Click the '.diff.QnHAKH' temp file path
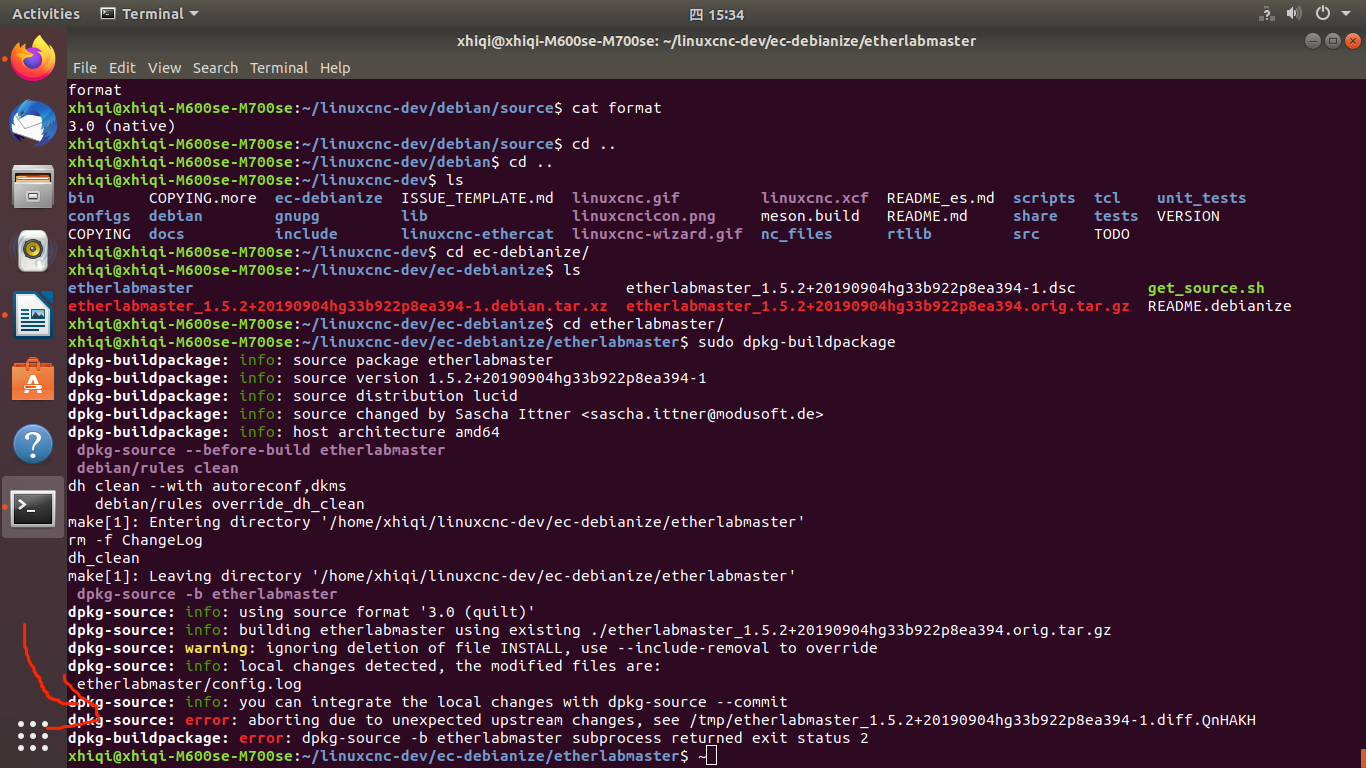The height and width of the screenshot is (768, 1366). [x=1201, y=720]
